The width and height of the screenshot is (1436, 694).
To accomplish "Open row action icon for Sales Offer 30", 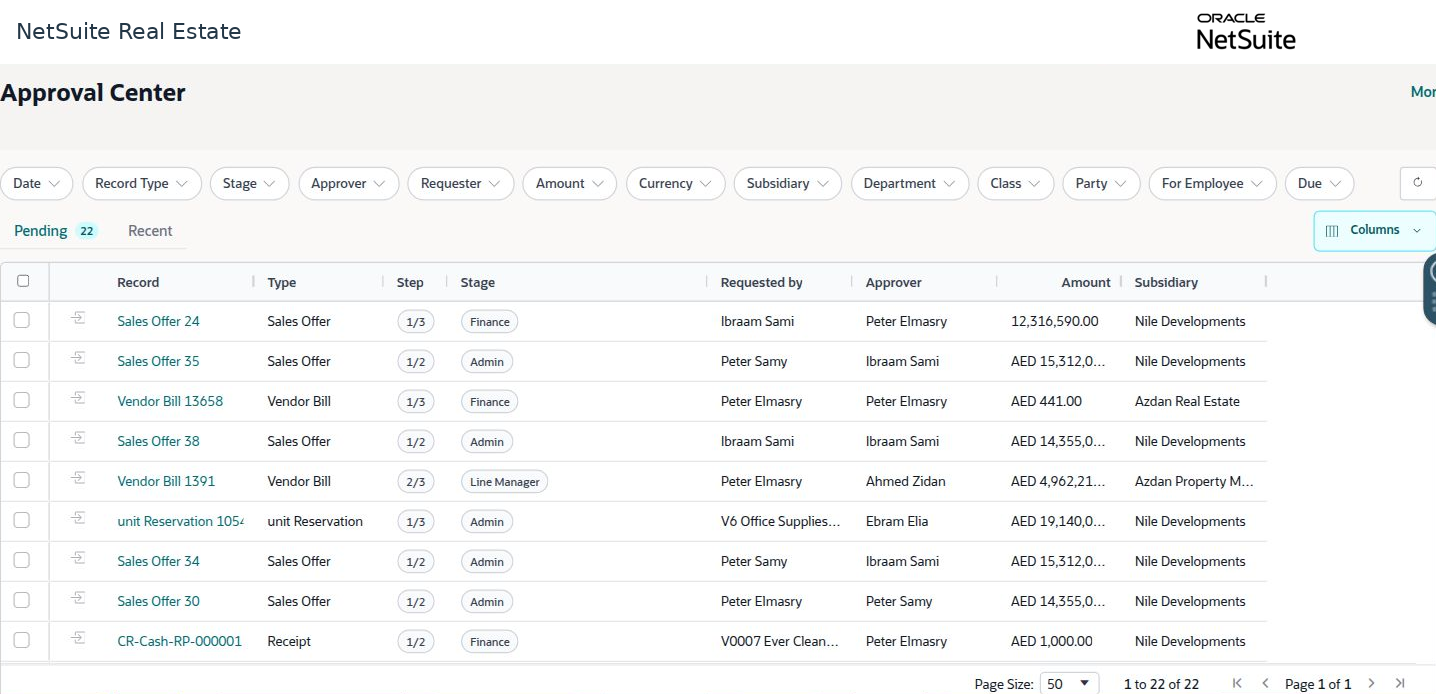I will 78,599.
